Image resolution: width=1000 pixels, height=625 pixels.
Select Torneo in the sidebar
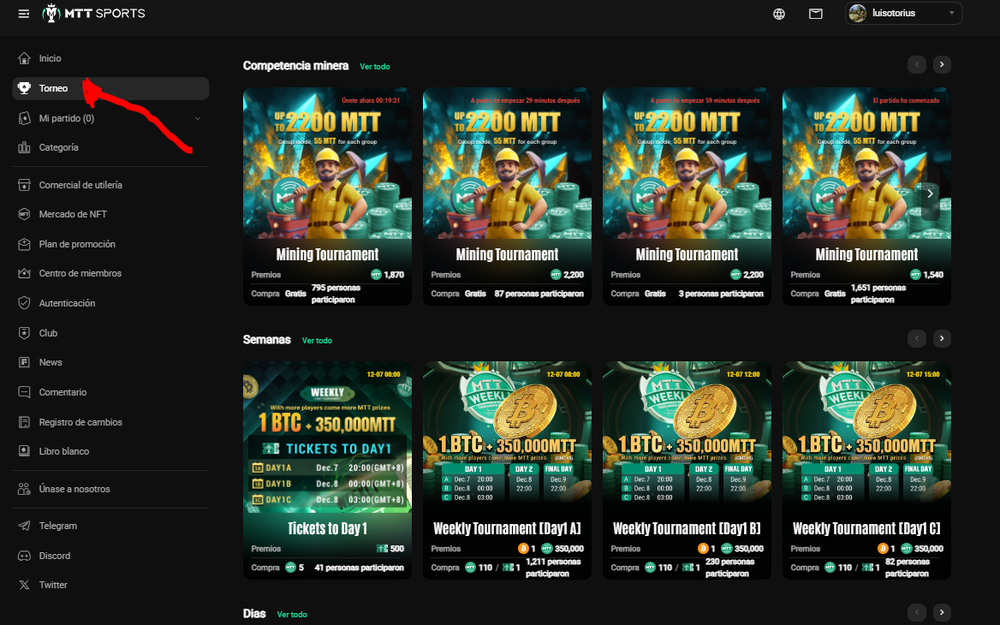click(53, 89)
